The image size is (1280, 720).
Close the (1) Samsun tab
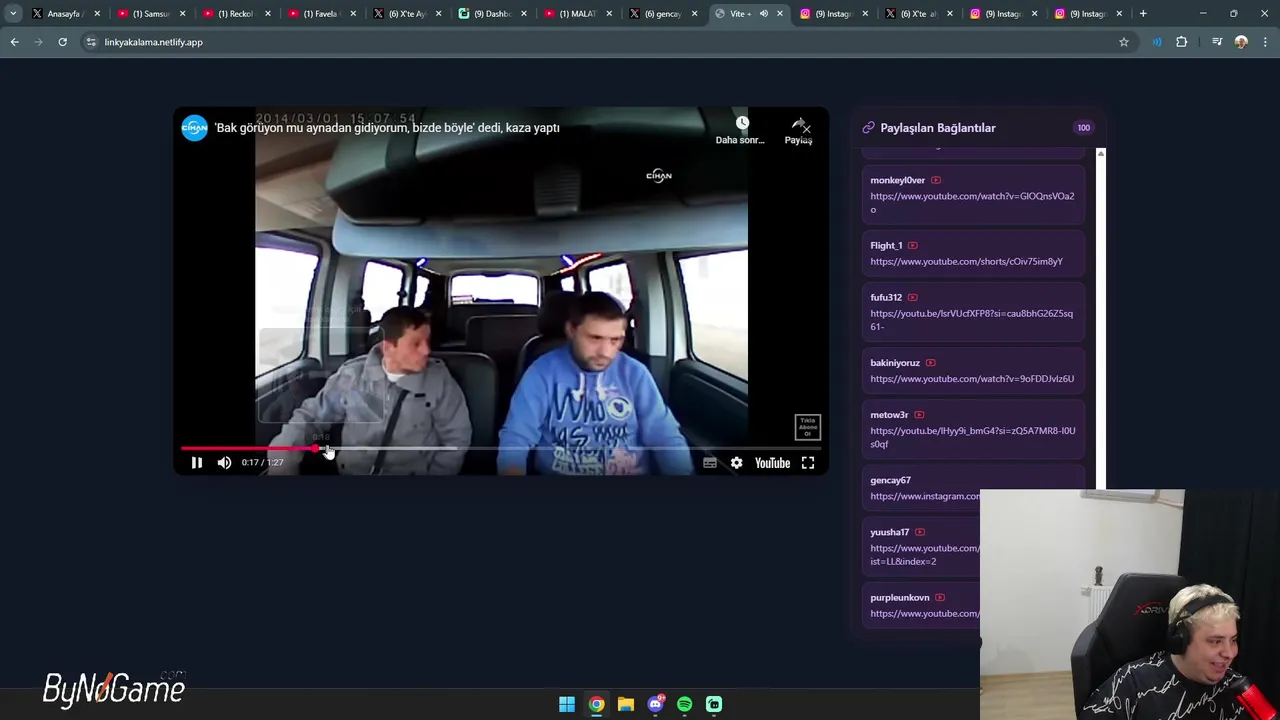tap(182, 14)
